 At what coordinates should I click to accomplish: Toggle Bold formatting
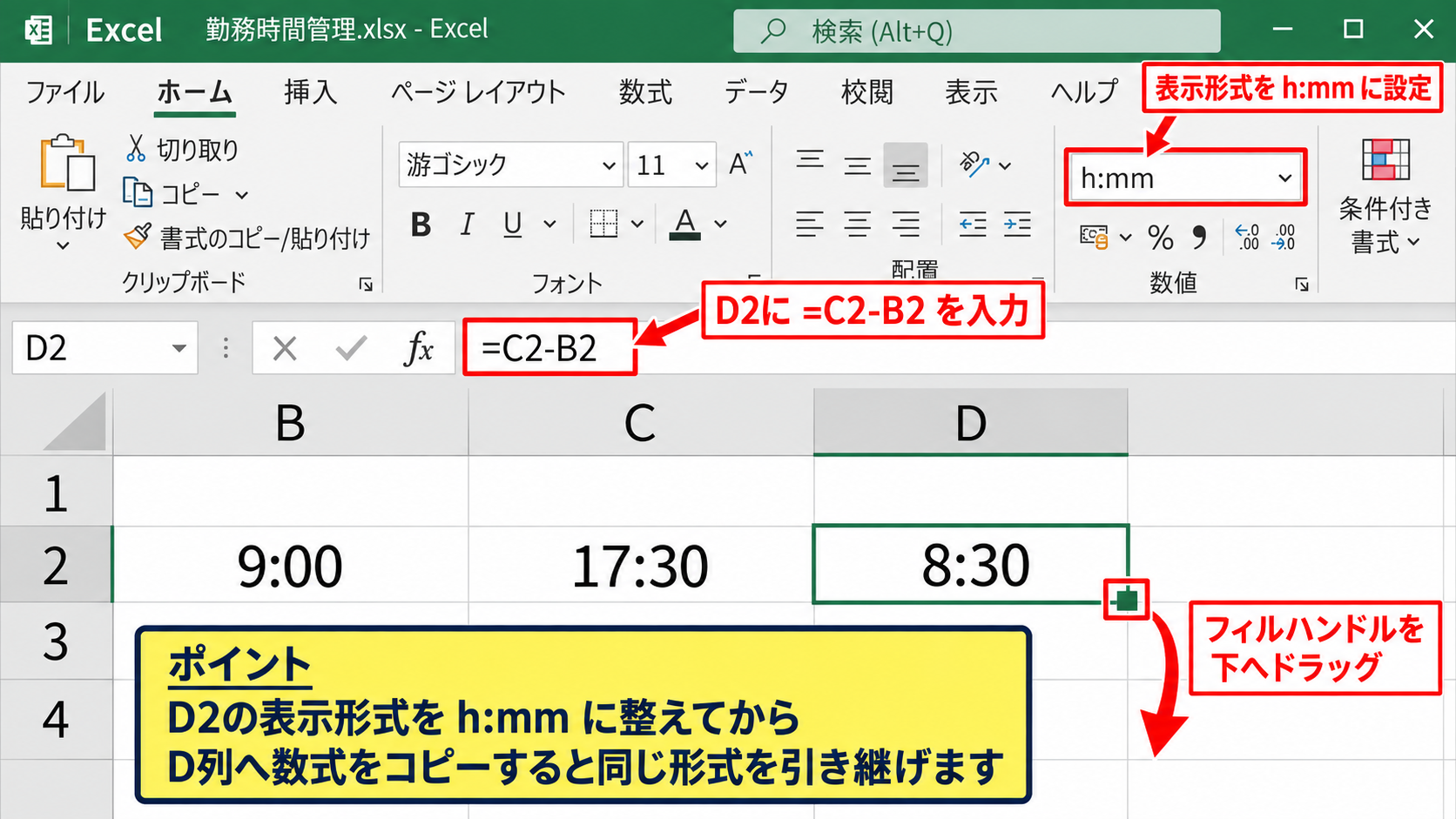click(421, 225)
